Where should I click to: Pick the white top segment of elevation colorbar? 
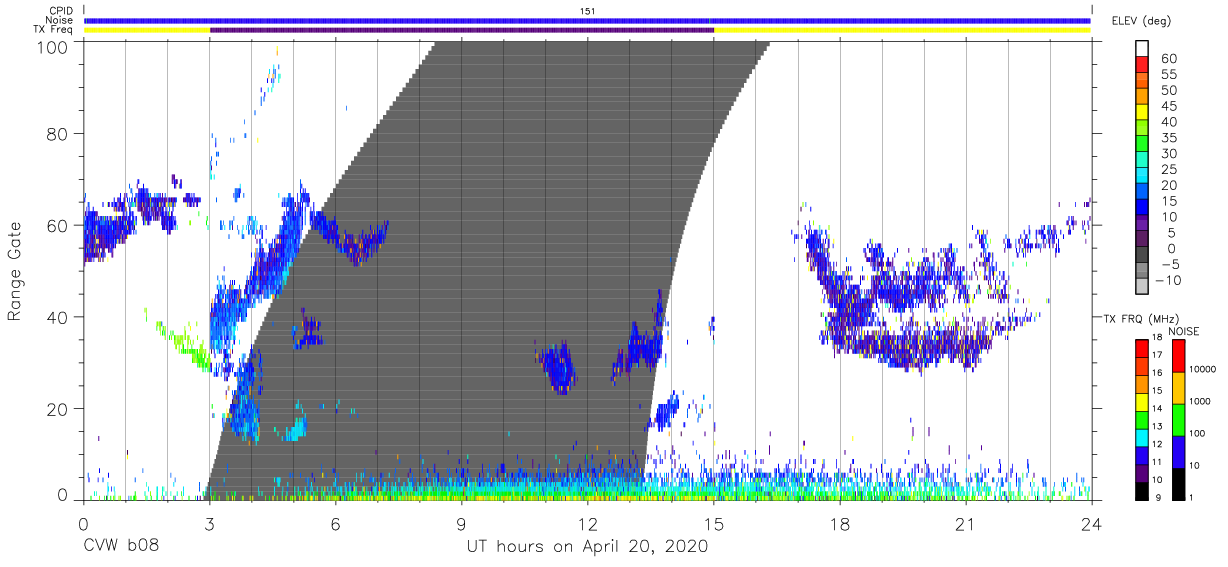coord(1141,50)
